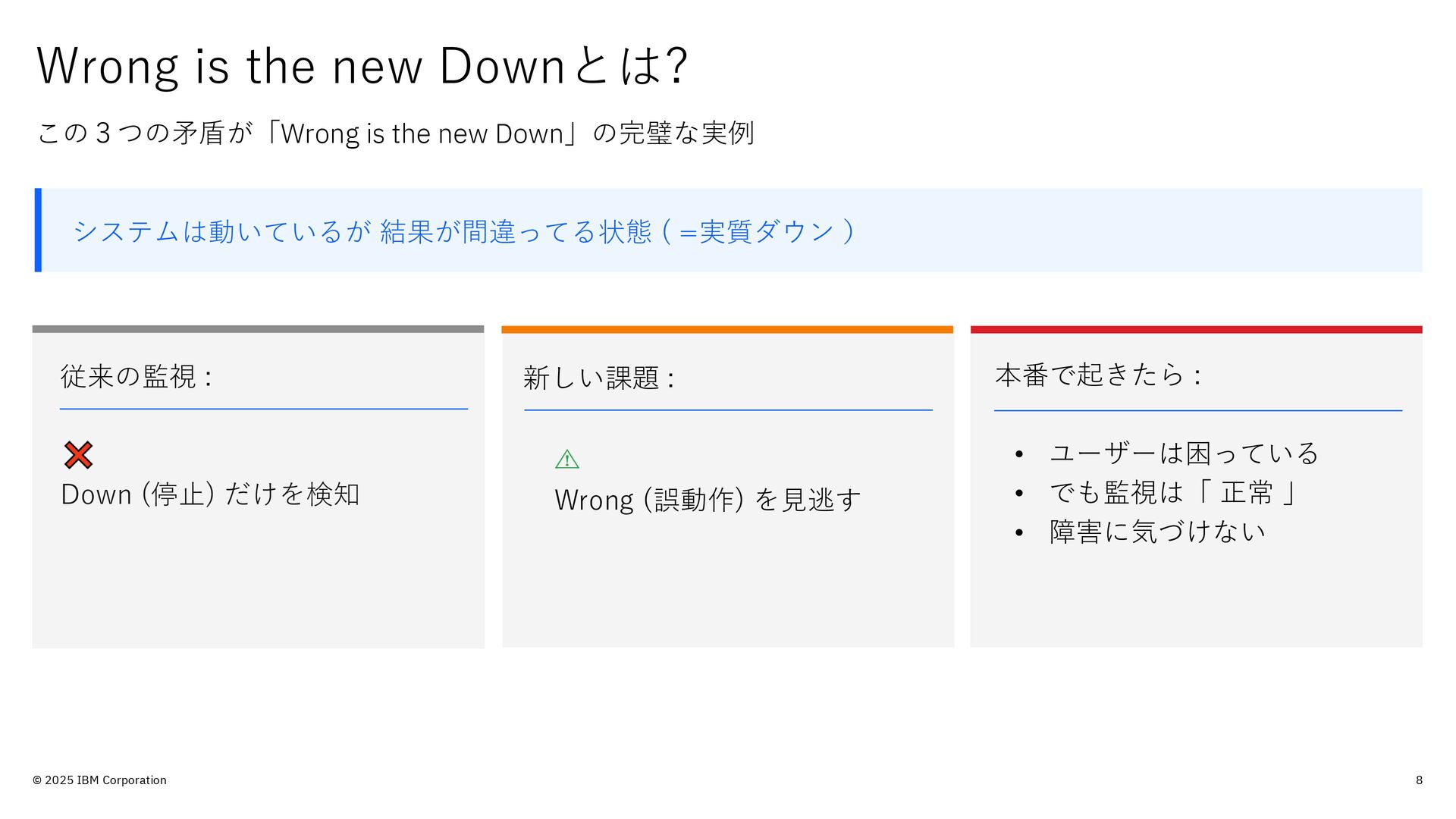This screenshot has height=819, width=1456.
Task: Click the red X cross icon
Action: (x=78, y=455)
